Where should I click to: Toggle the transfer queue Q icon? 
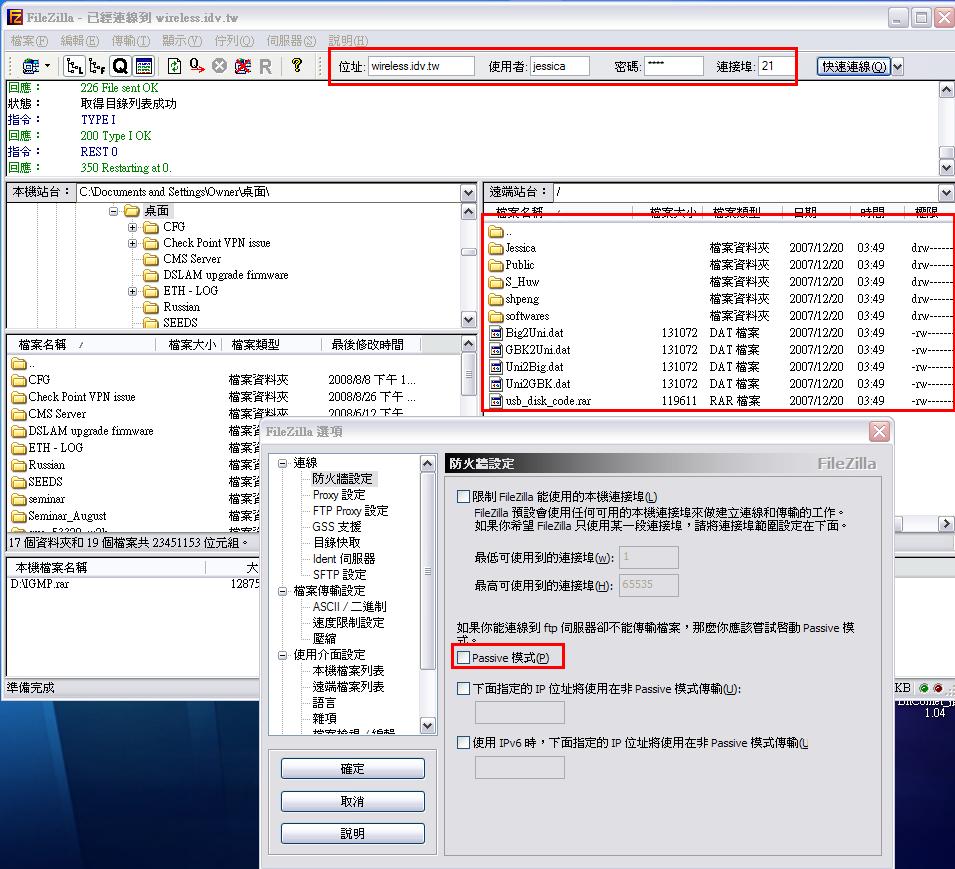pos(120,66)
